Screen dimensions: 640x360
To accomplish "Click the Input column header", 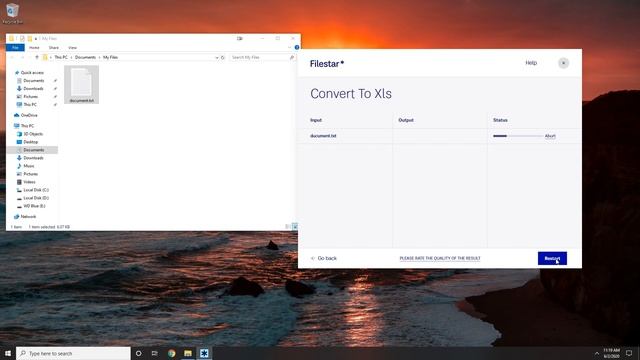I will [x=316, y=120].
